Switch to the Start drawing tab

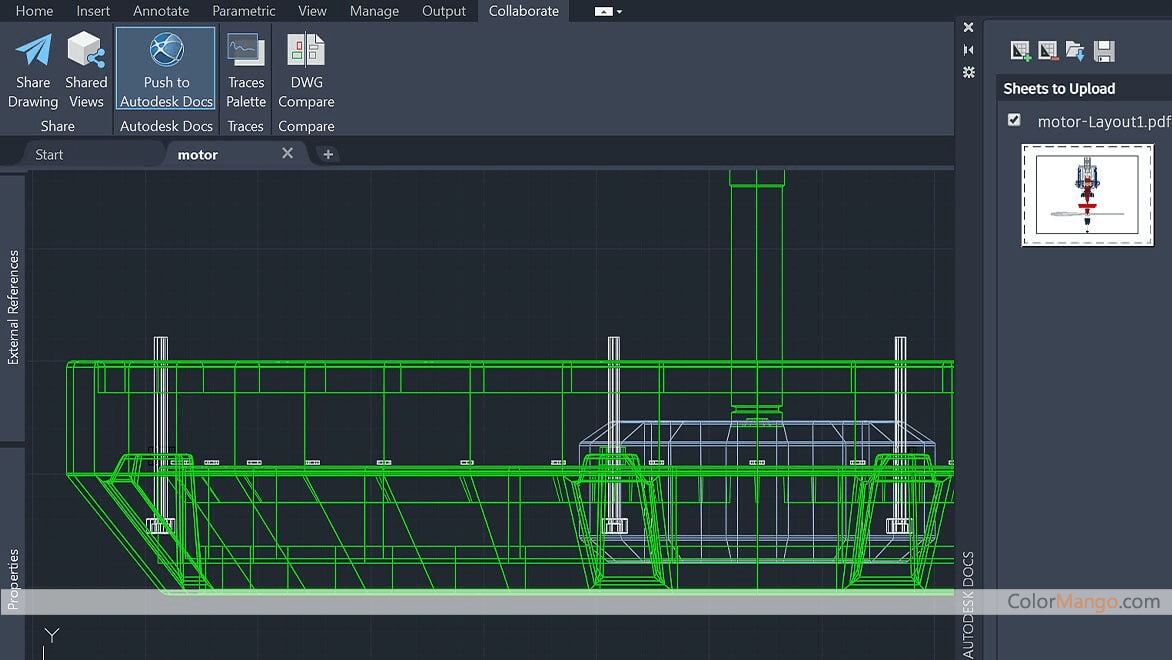coord(49,154)
